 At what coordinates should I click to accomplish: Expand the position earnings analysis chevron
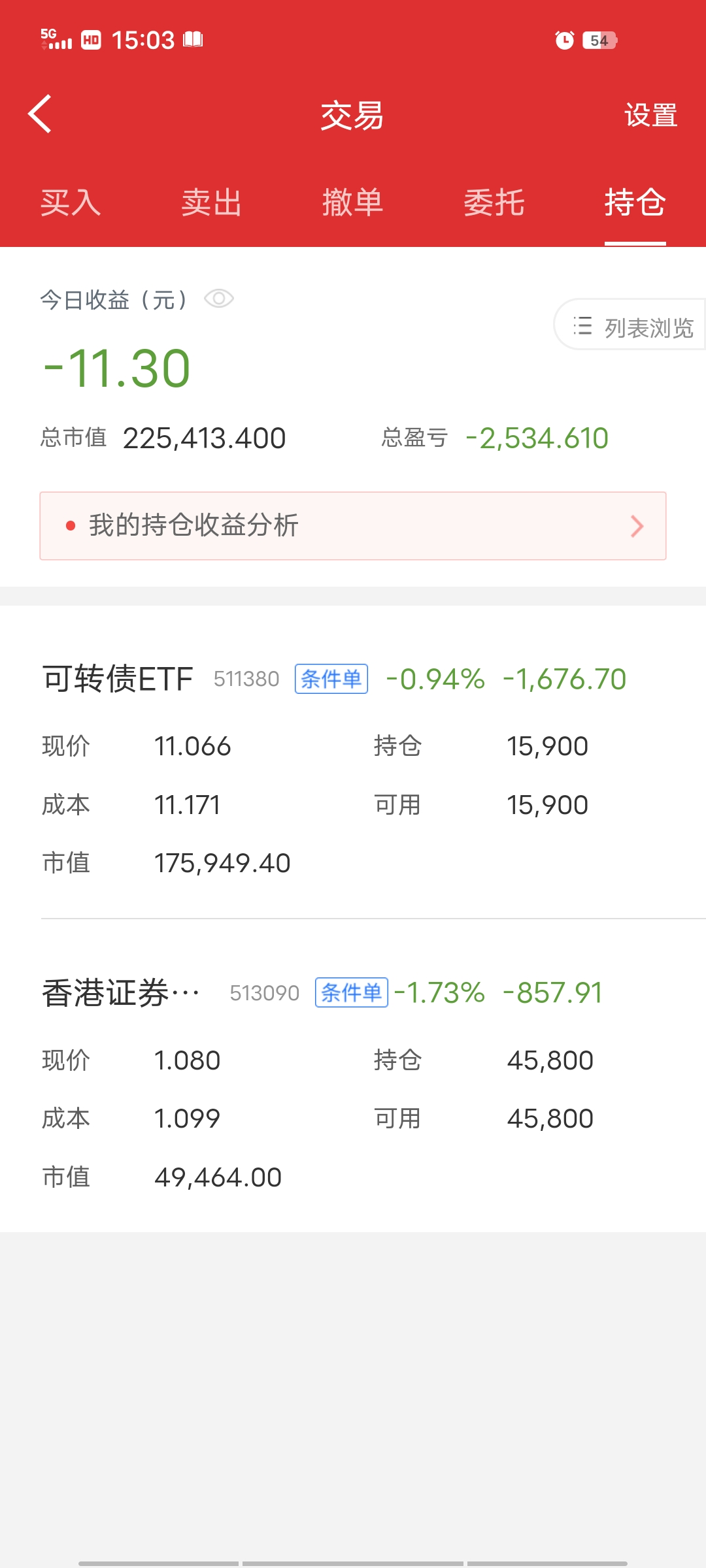(x=637, y=526)
